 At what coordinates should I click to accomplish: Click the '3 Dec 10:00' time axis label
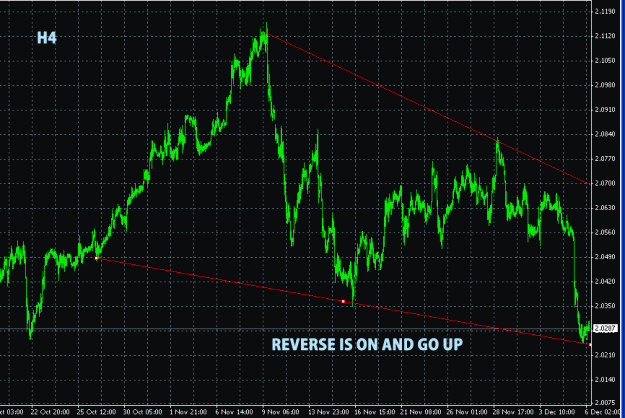click(x=558, y=412)
